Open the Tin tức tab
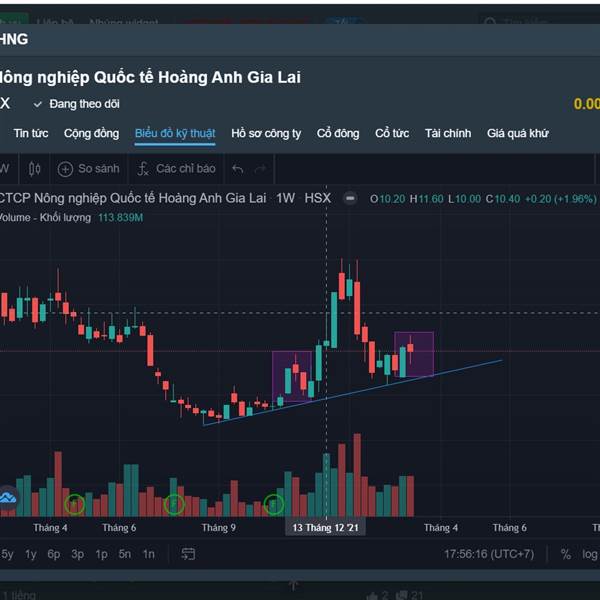This screenshot has width=600, height=600. coord(31,133)
